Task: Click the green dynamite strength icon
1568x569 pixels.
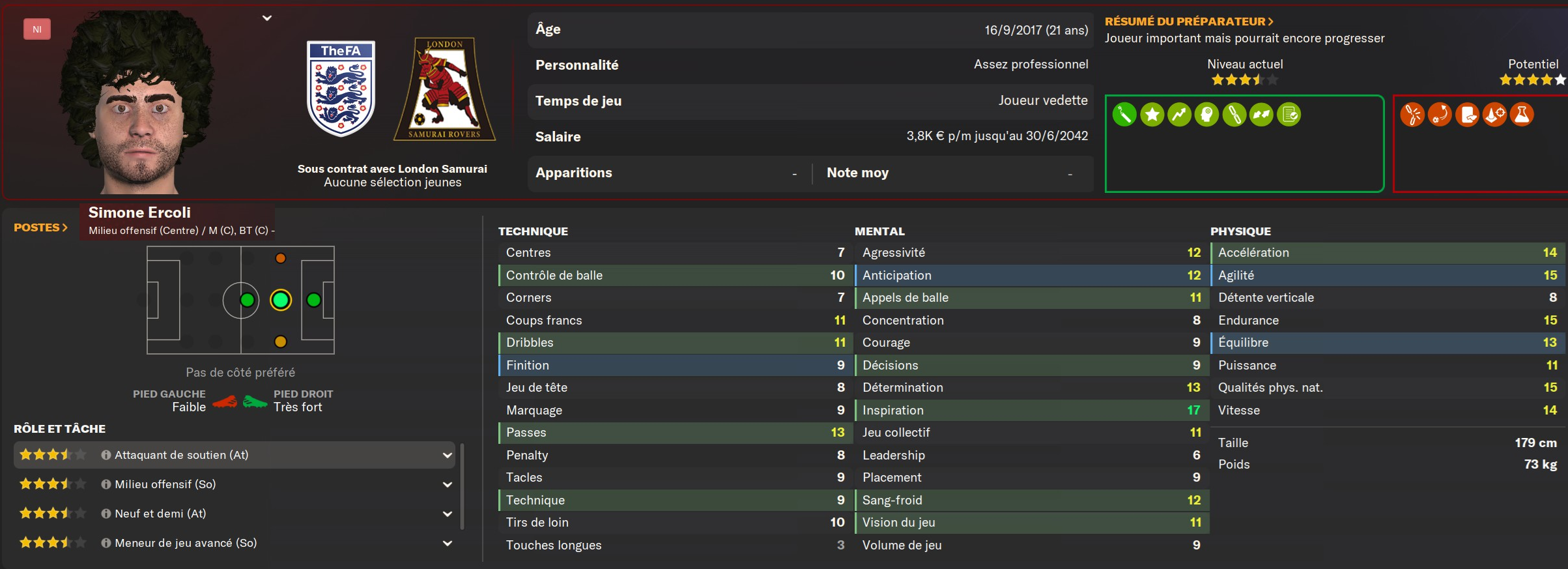Action: point(1124,115)
